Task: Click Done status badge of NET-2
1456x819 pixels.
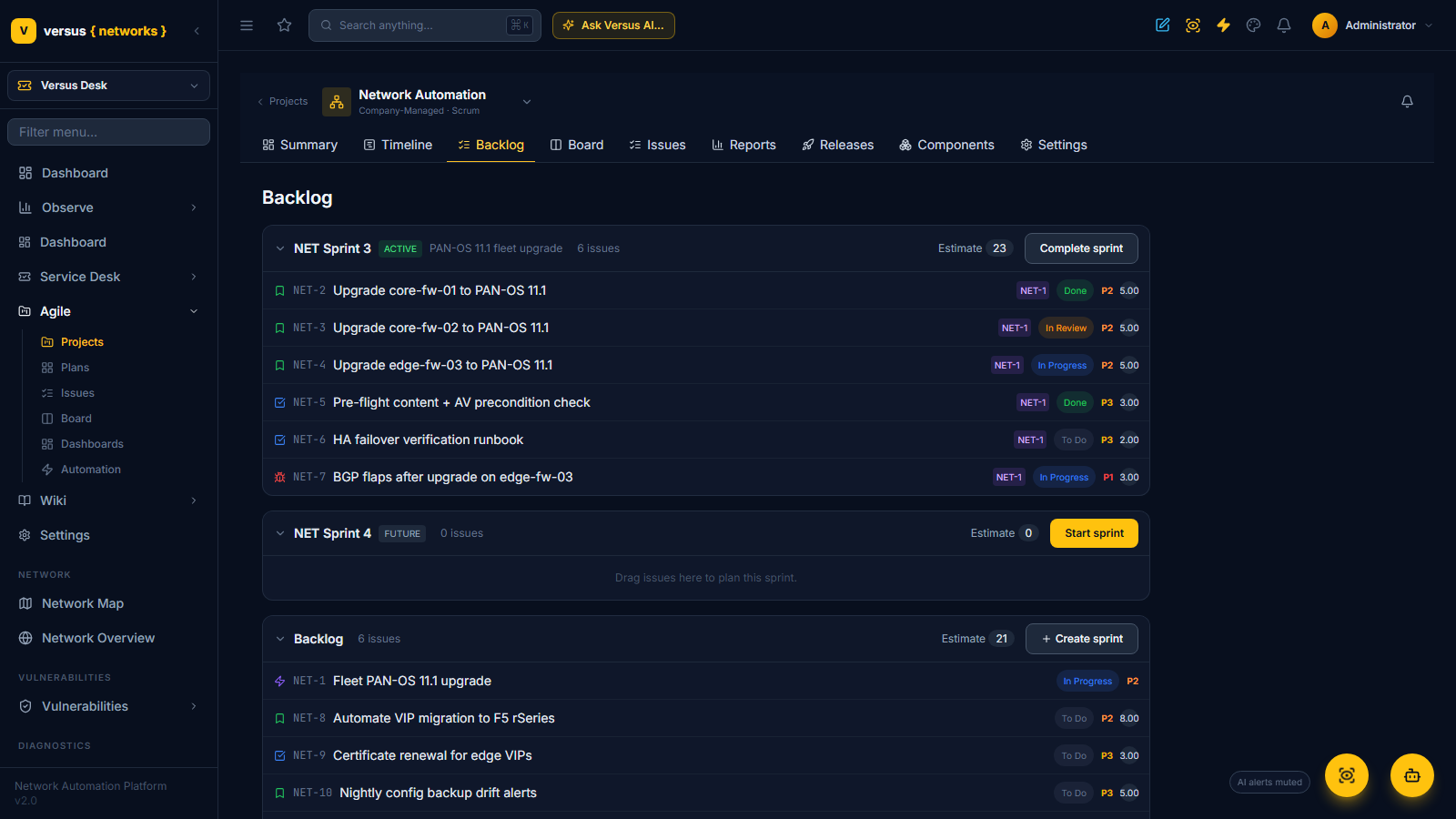Action: pyautogui.click(x=1075, y=291)
